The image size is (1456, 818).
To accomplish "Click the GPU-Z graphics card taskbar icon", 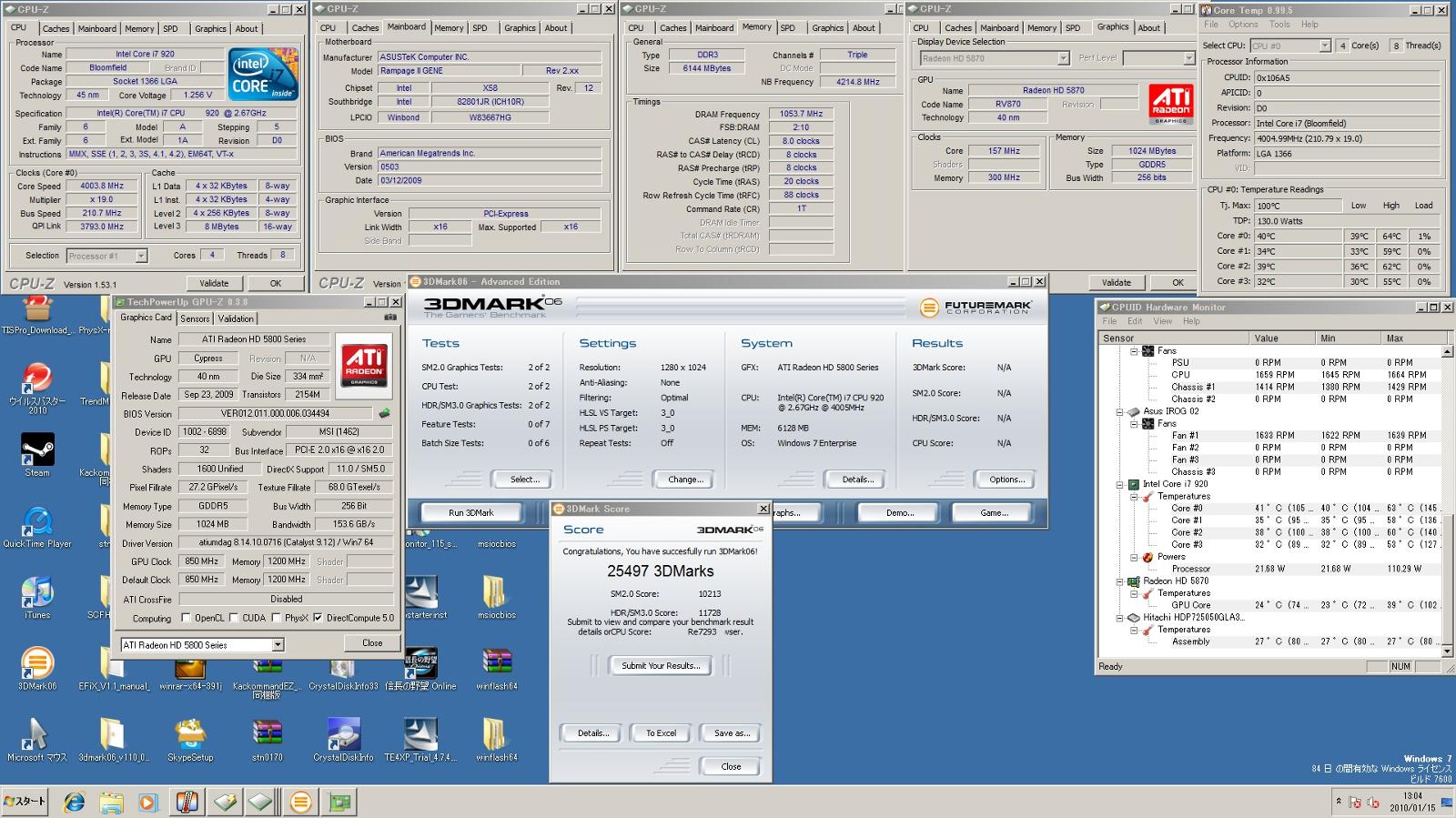I will pyautogui.click(x=339, y=802).
